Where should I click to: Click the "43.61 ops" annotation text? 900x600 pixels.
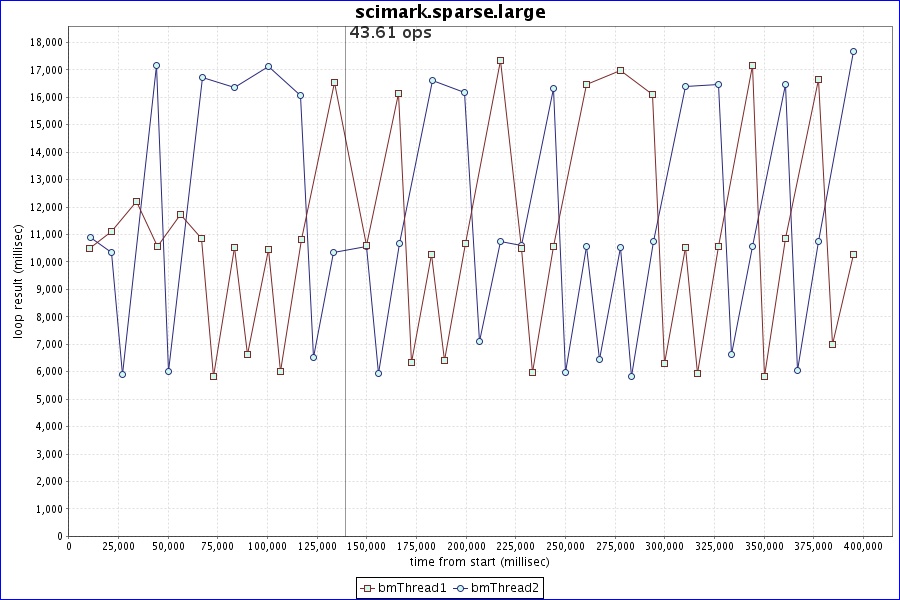tap(390, 33)
